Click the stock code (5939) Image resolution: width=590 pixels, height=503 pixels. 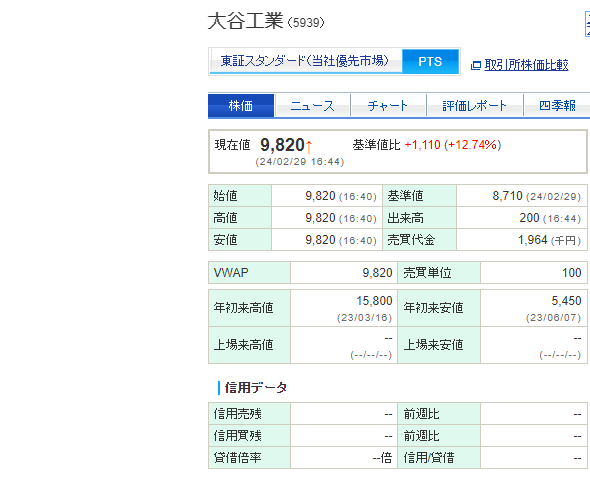click(x=306, y=23)
